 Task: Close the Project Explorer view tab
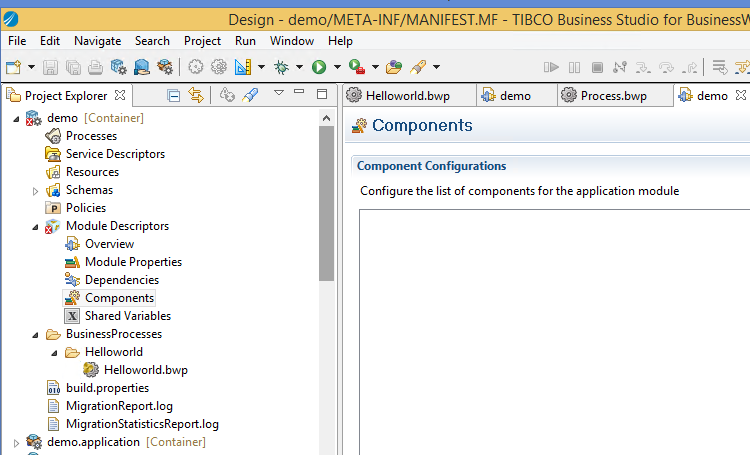[x=120, y=95]
